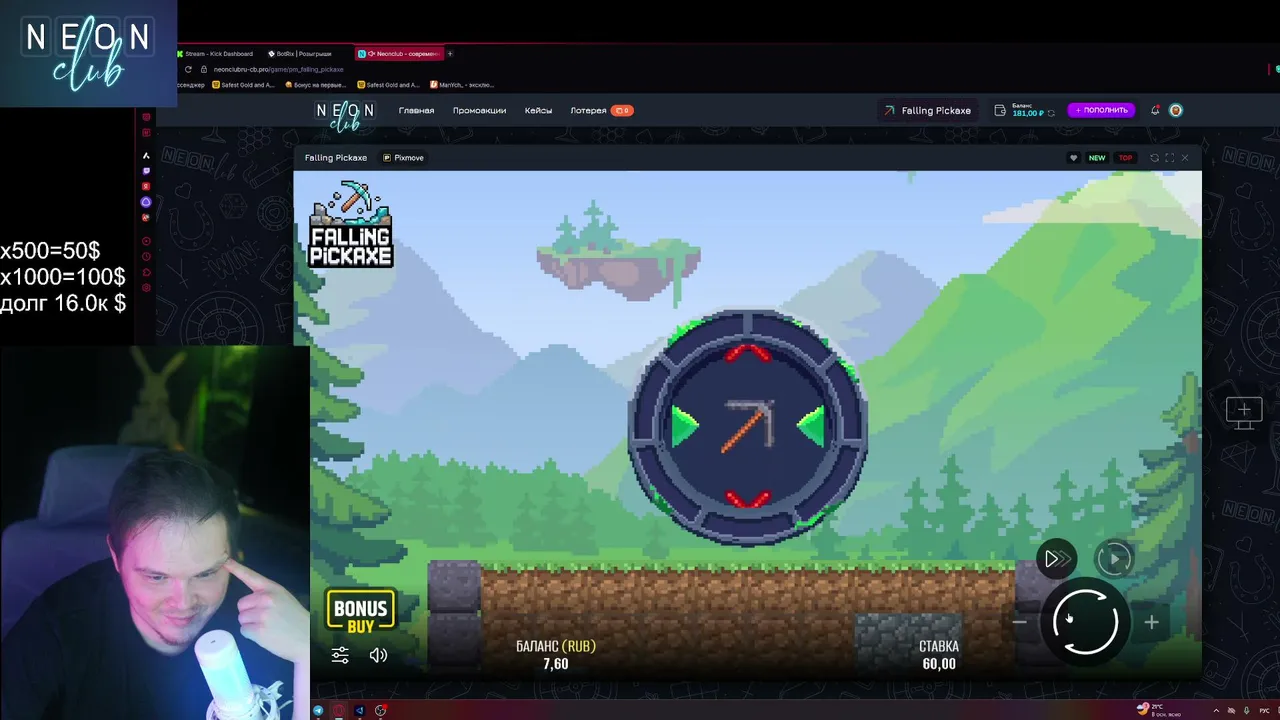Open the user profile avatar

coord(1176,110)
